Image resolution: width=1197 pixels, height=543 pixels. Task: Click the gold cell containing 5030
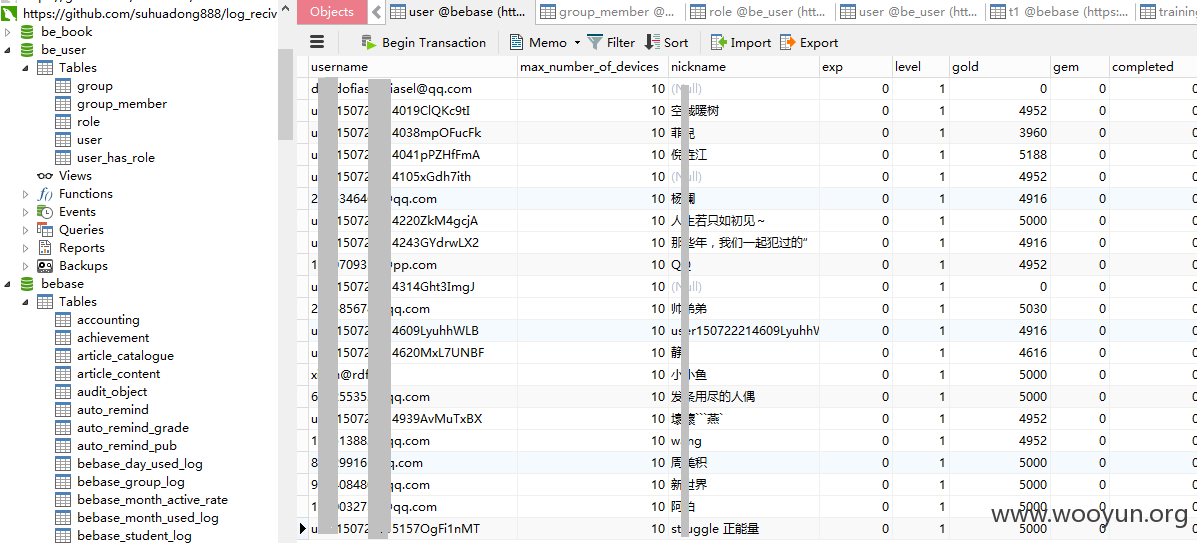coord(1000,309)
